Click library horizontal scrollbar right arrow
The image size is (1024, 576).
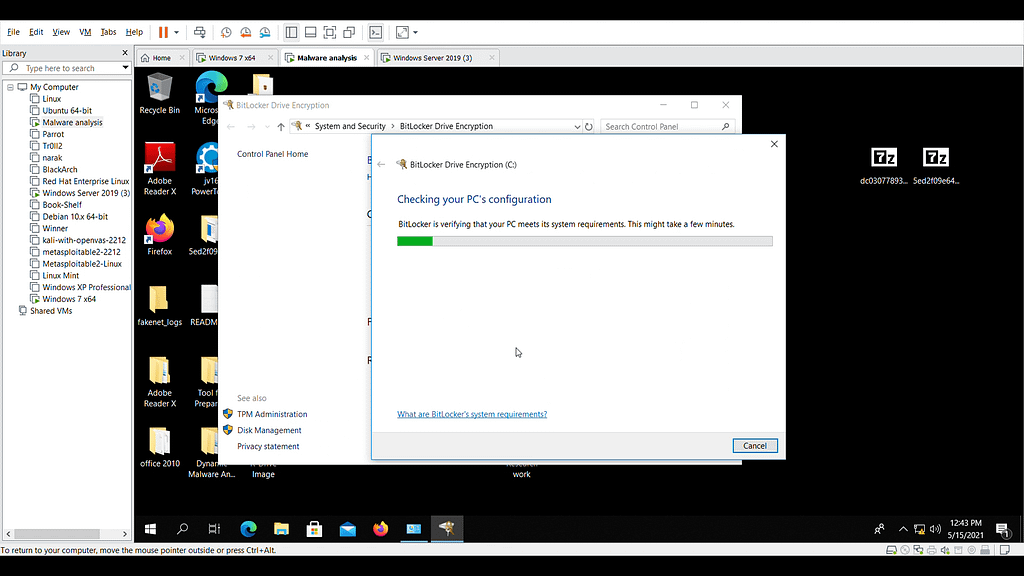[125, 534]
